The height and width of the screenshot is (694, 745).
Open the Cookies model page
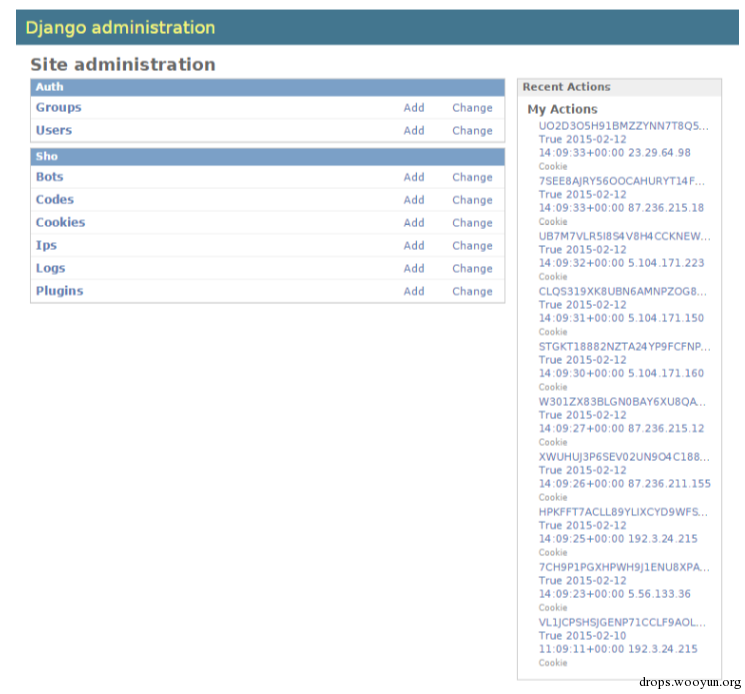tap(60, 222)
